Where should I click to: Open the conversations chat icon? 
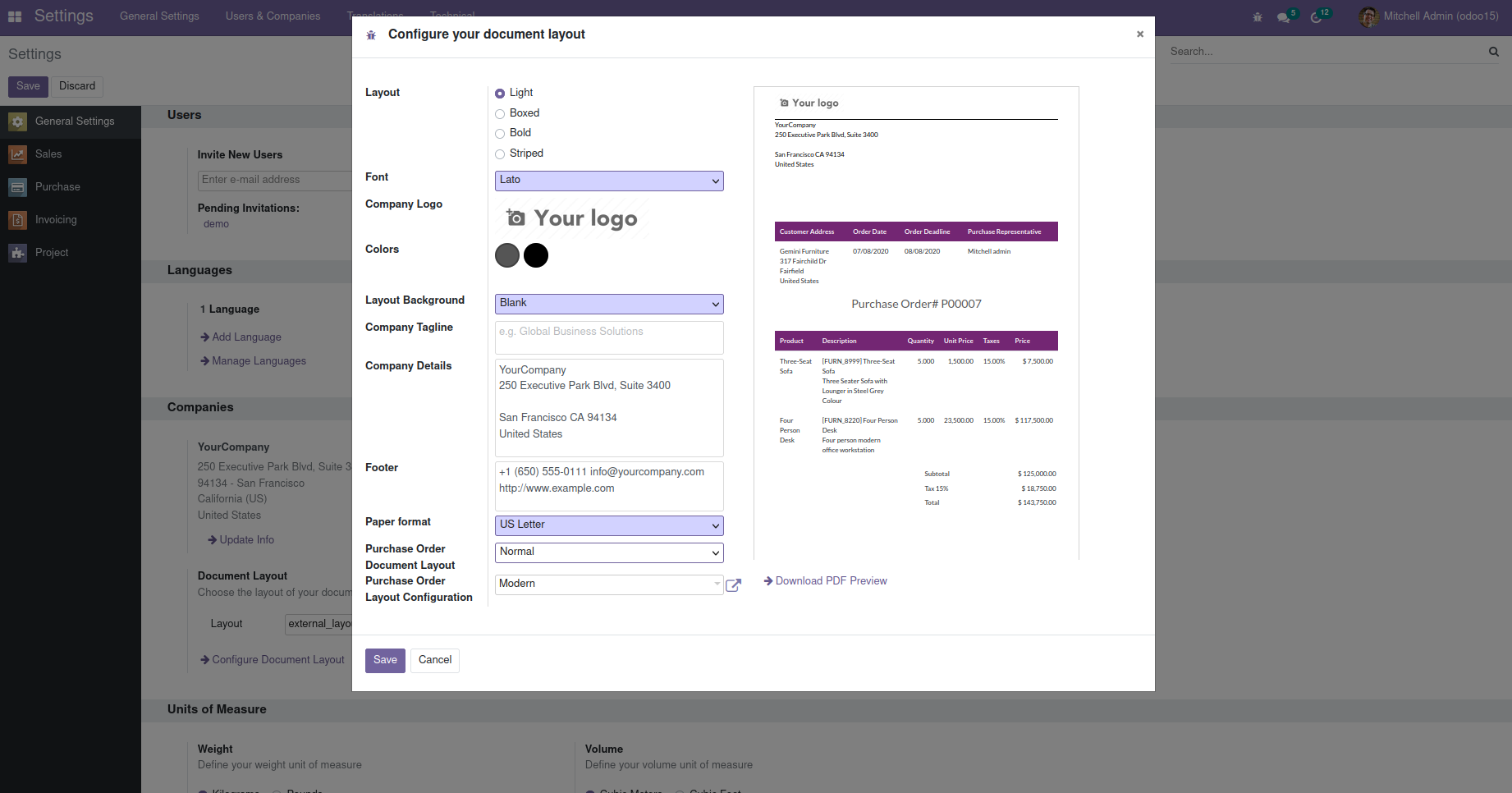tap(1283, 17)
